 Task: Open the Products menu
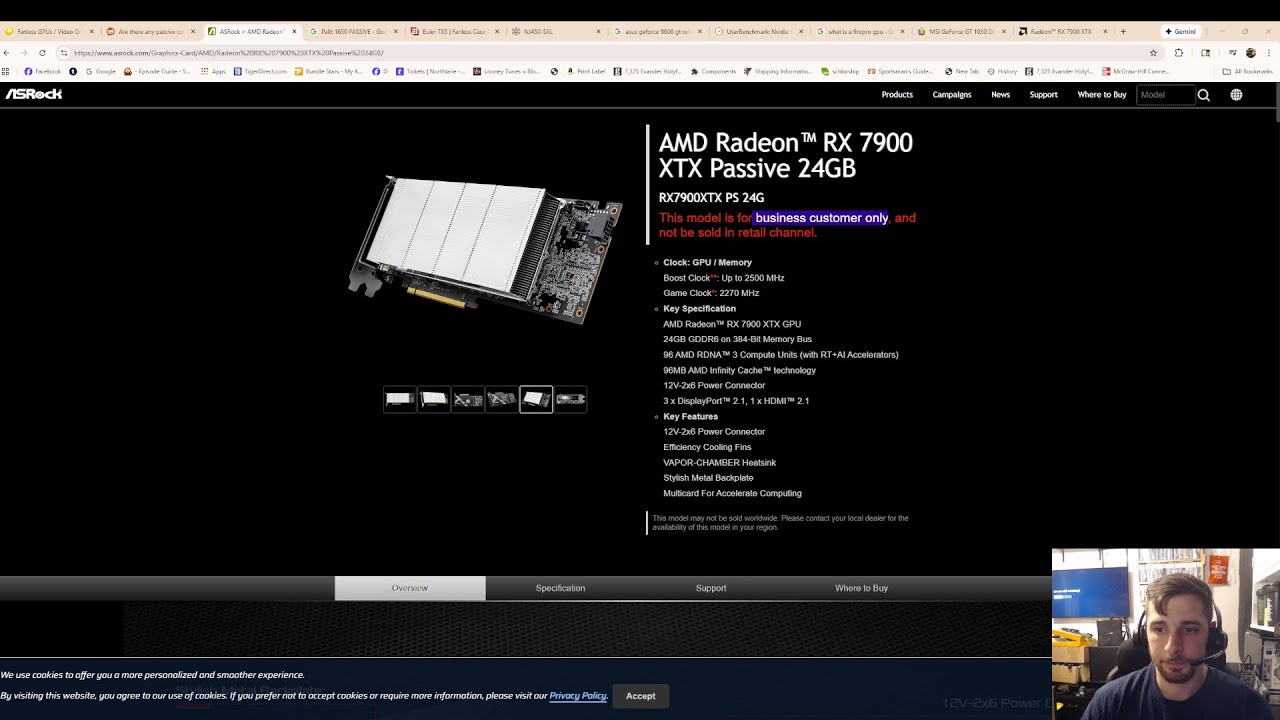[897, 95]
